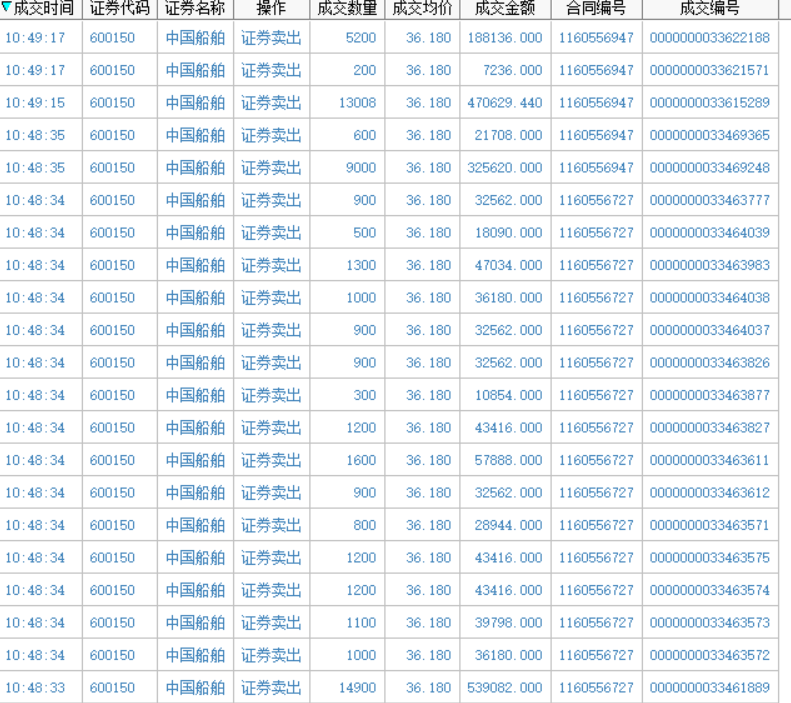
Task: Select trade number 0000000033464039
Action: point(710,233)
